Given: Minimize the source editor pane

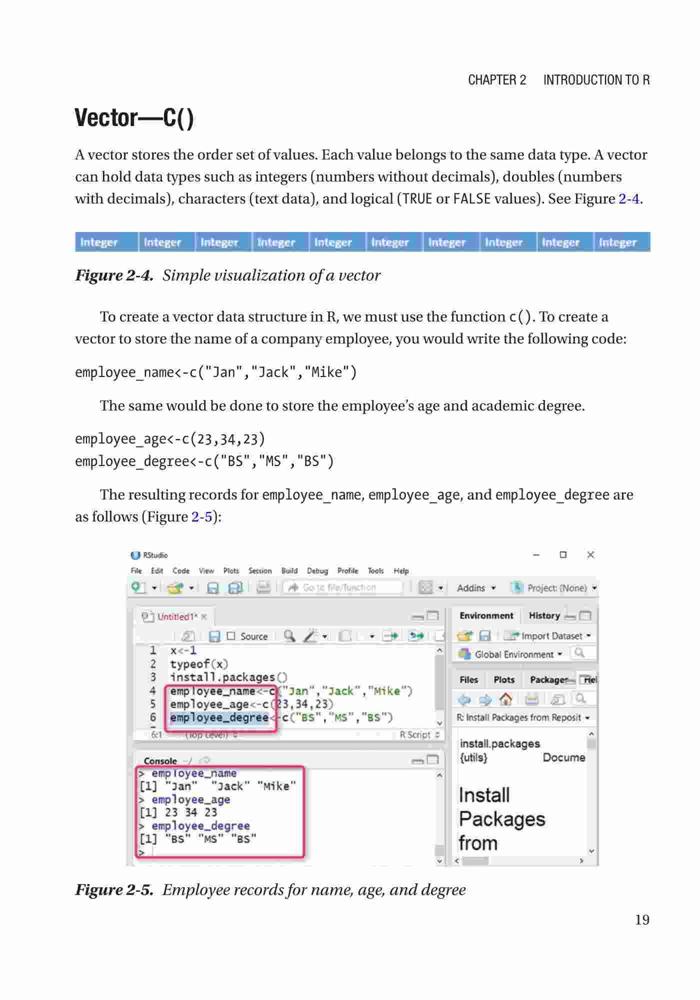Looking at the screenshot, I should click(418, 617).
